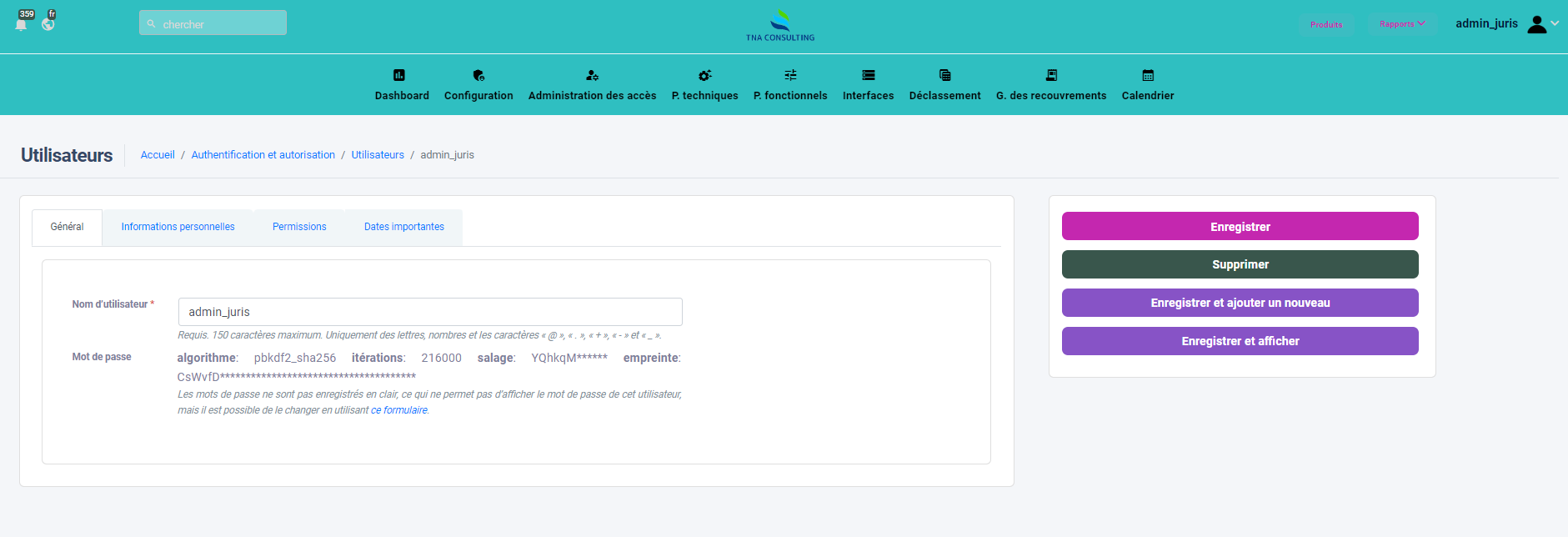
Task: Open the Calendrier calendar icon
Action: click(1148, 75)
